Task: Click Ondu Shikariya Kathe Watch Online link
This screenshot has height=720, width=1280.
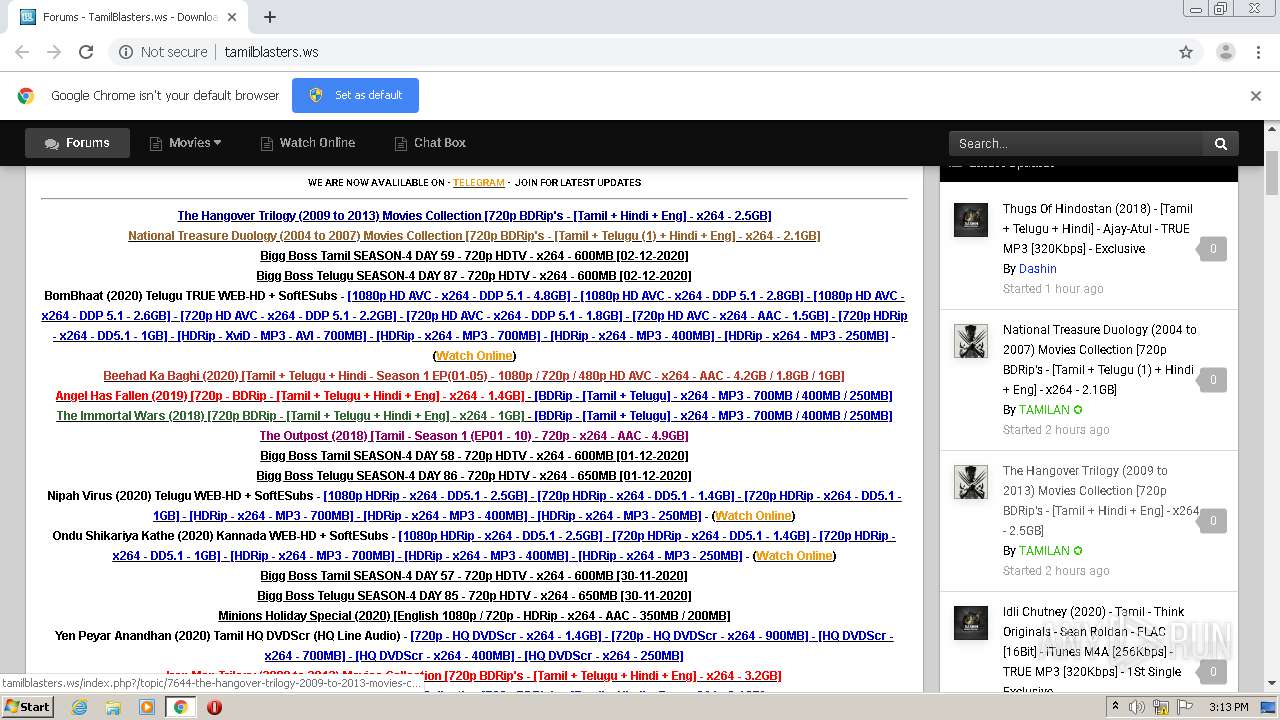Action: pyautogui.click(x=794, y=556)
